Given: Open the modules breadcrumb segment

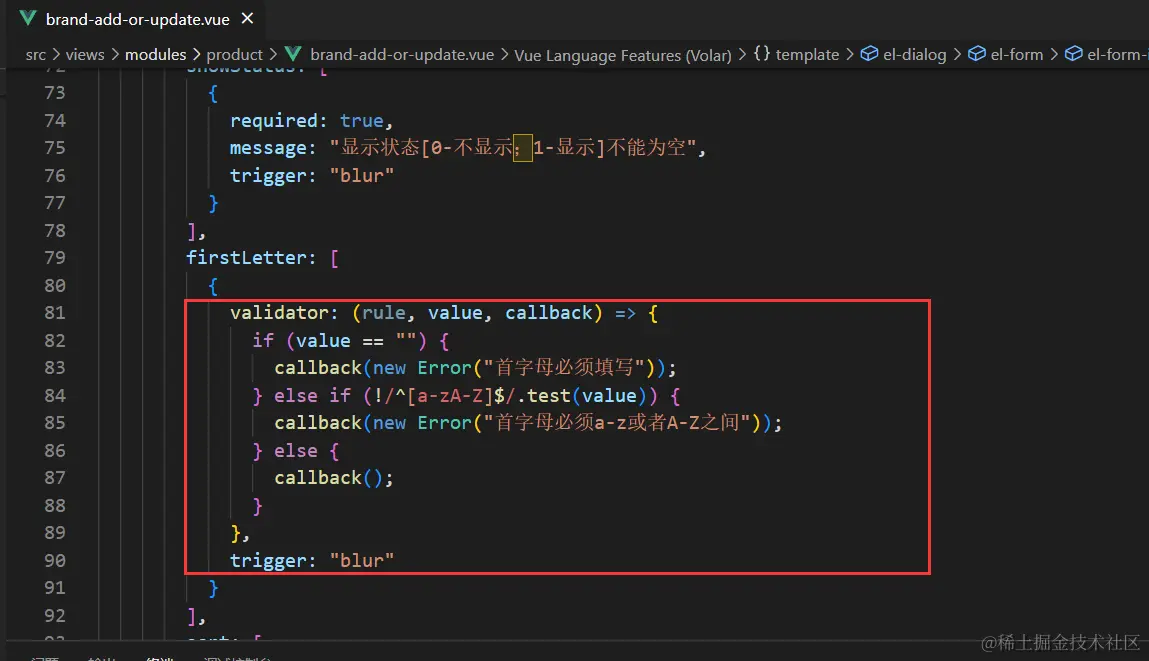Looking at the screenshot, I should (x=155, y=55).
